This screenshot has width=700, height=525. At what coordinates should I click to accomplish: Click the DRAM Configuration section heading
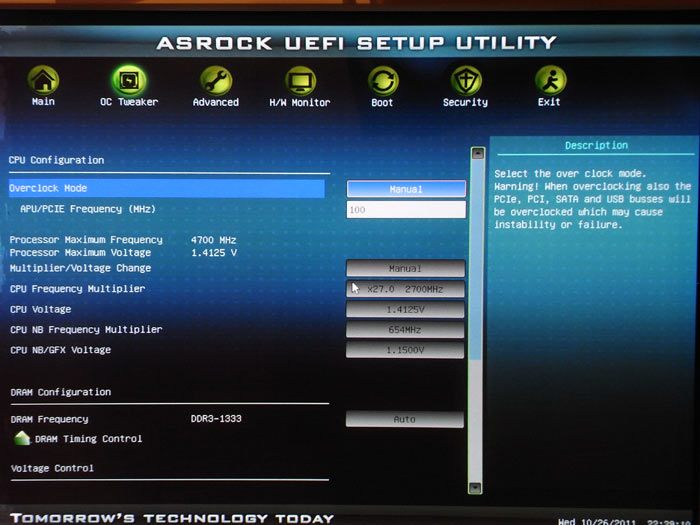point(61,392)
